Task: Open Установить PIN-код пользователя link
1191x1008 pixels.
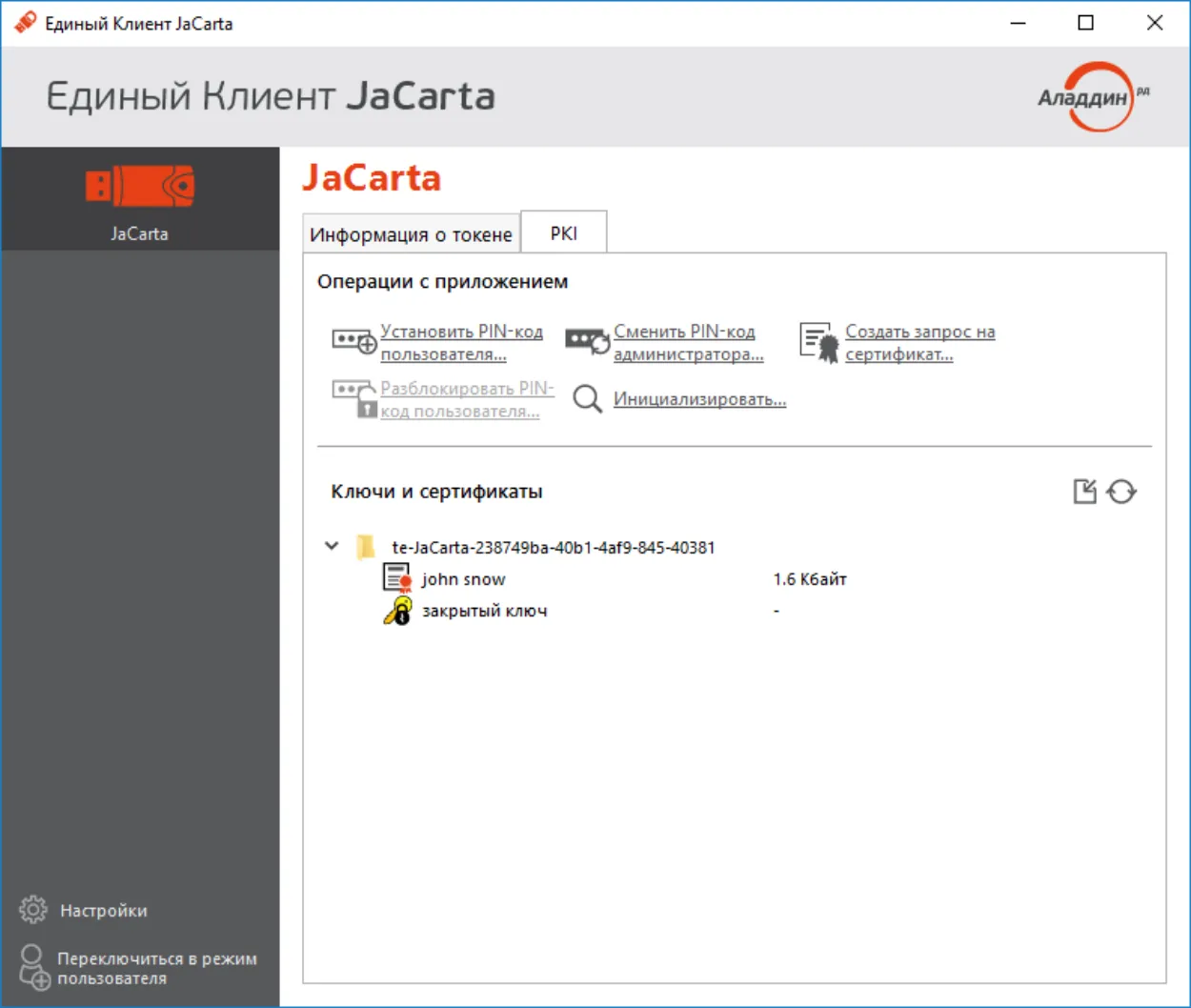Action: click(462, 343)
